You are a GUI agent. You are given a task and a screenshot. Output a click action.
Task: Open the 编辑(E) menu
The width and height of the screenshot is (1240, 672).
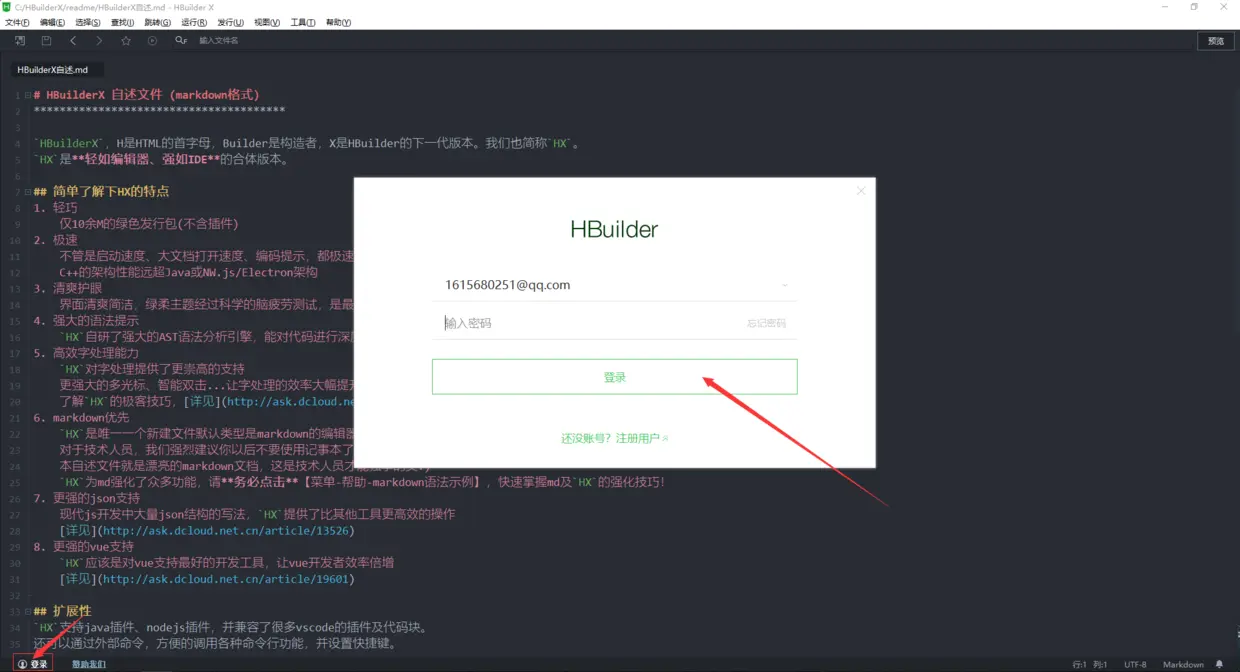tap(52, 22)
